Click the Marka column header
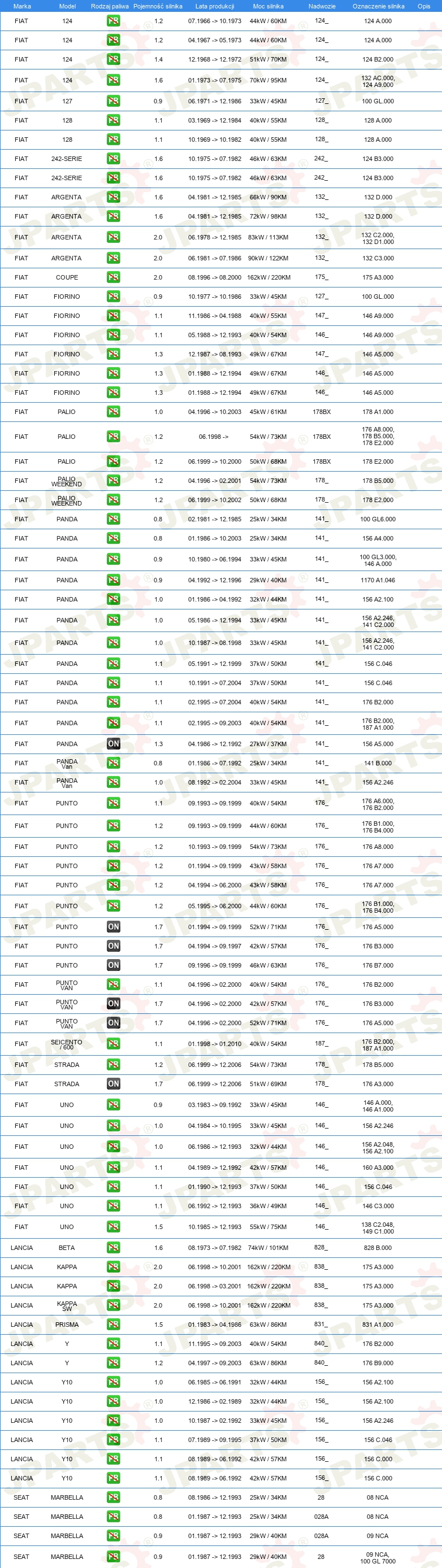The image size is (442, 1568). point(22,6)
